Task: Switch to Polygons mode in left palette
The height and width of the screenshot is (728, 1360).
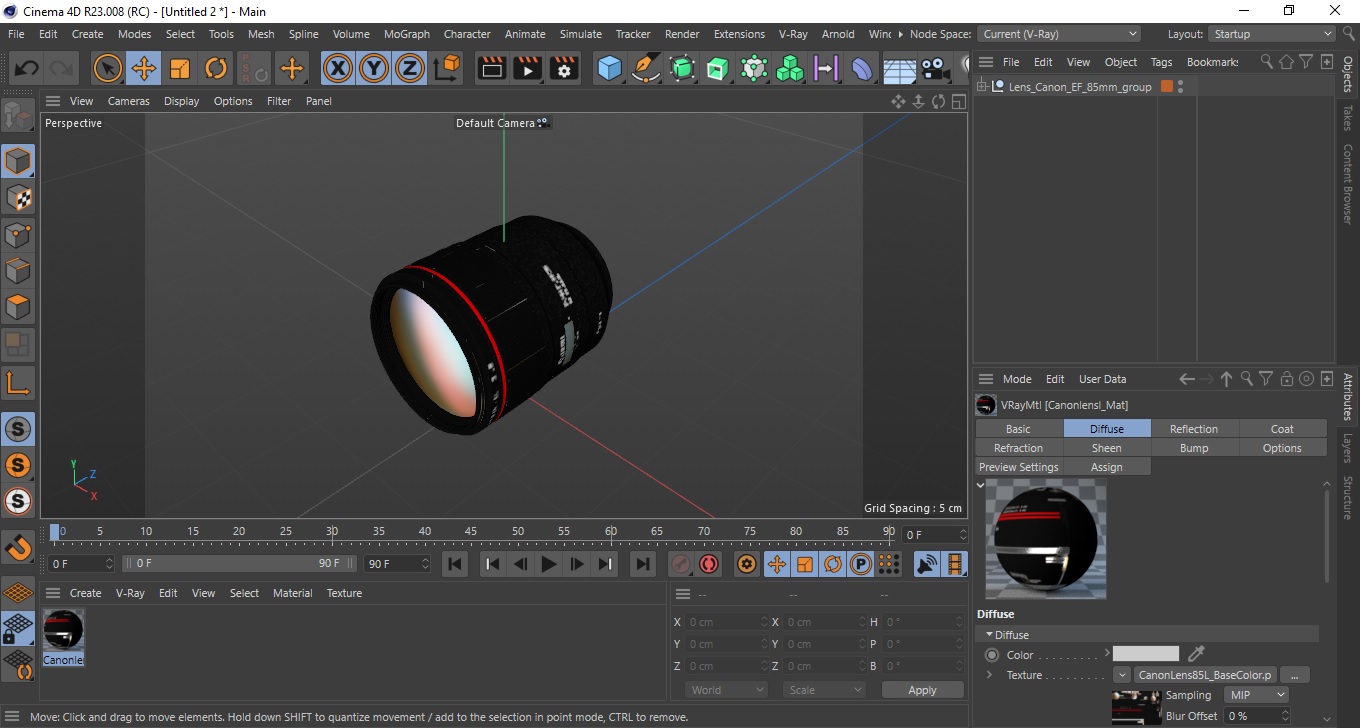Action: pos(18,307)
